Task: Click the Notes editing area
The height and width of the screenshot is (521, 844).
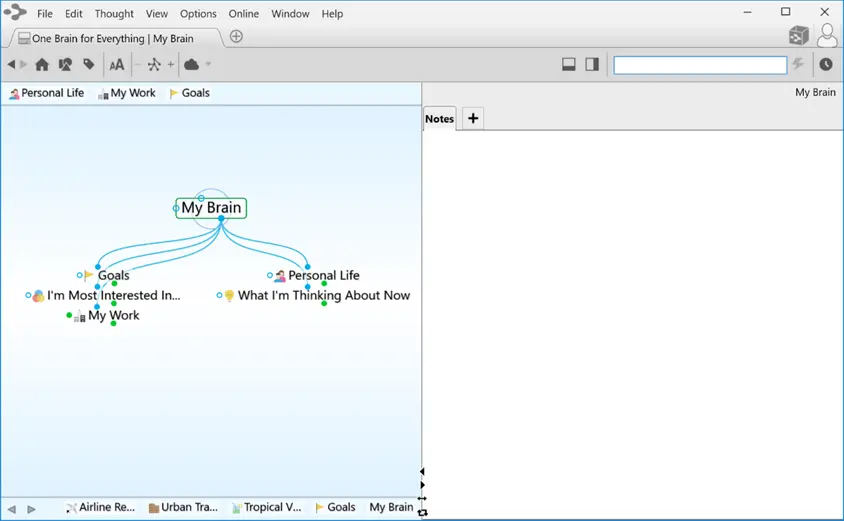Action: pos(633,325)
